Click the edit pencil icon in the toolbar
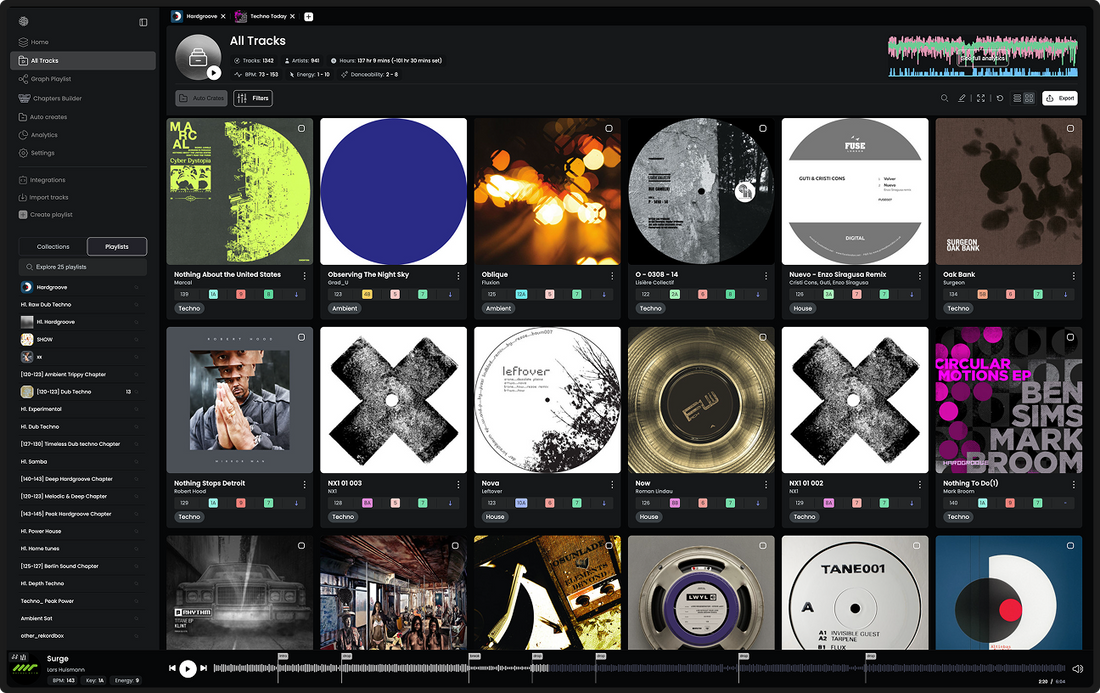Viewport: 1100px width, 693px height. [x=962, y=98]
